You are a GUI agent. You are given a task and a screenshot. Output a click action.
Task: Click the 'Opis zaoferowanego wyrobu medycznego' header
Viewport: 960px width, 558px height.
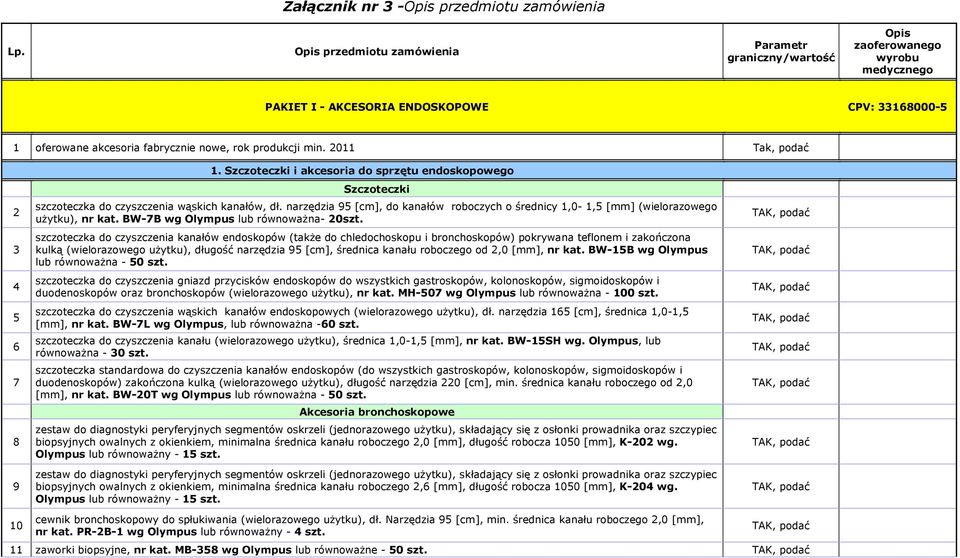[x=897, y=51]
